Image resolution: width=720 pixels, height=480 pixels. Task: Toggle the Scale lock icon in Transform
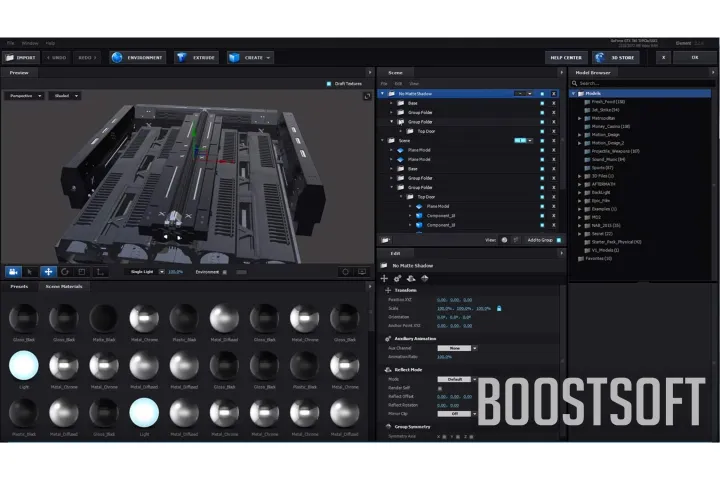[499, 308]
